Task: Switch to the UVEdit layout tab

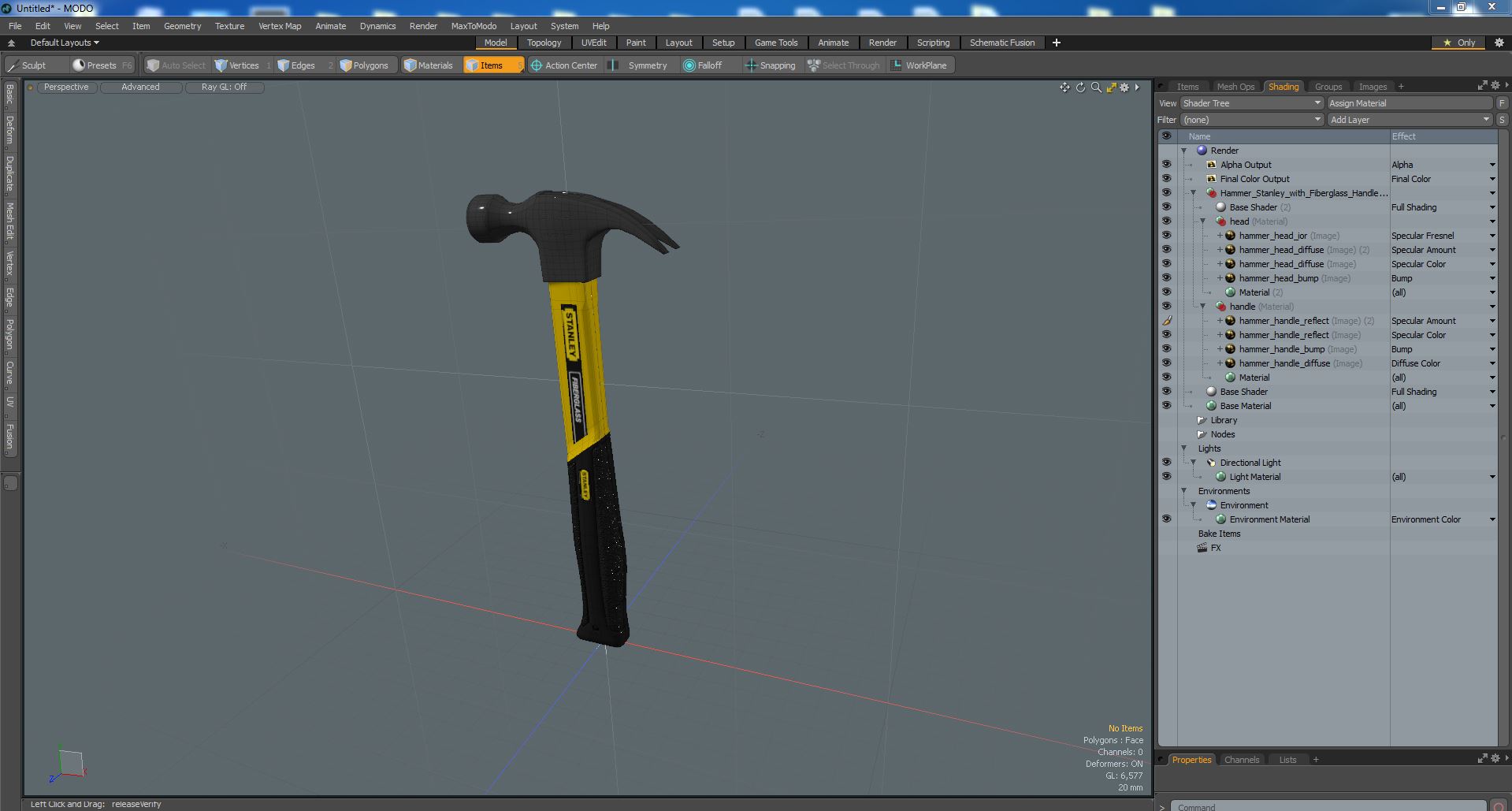Action: coord(593,43)
